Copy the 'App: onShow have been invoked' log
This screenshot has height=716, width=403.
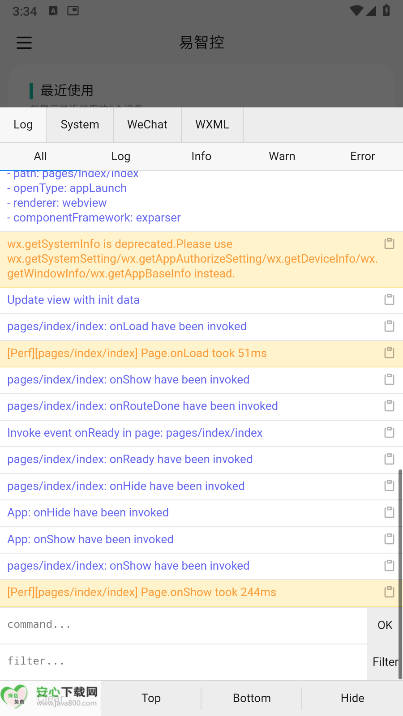click(389, 539)
